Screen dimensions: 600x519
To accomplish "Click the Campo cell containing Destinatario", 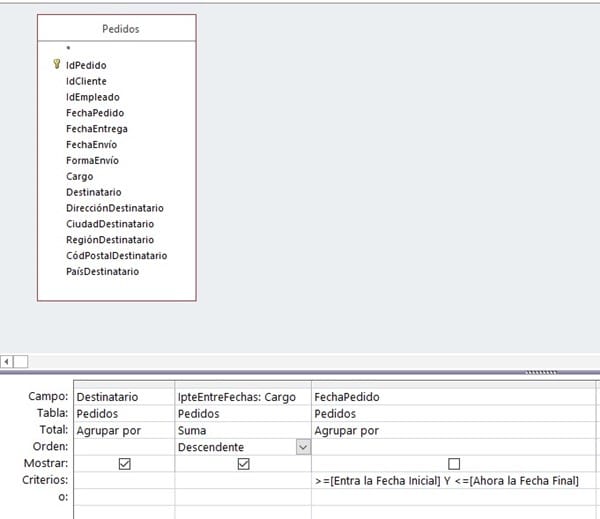I will 124,397.
